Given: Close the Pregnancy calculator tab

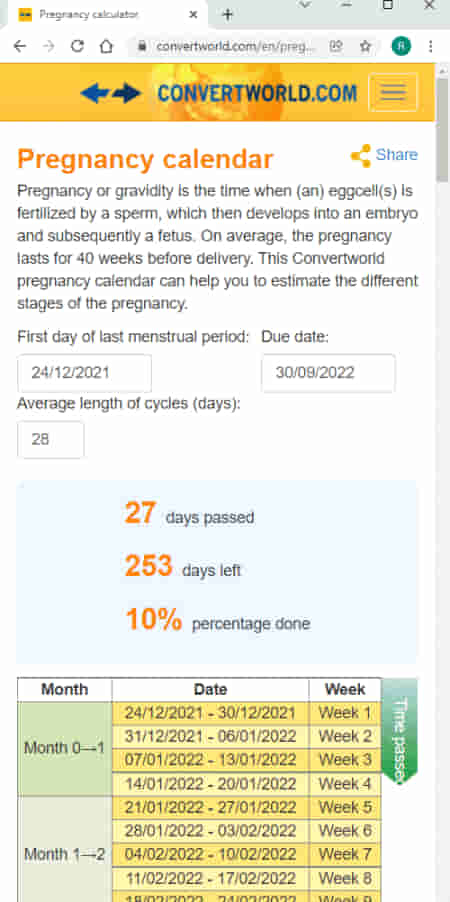Looking at the screenshot, I should pyautogui.click(x=193, y=15).
